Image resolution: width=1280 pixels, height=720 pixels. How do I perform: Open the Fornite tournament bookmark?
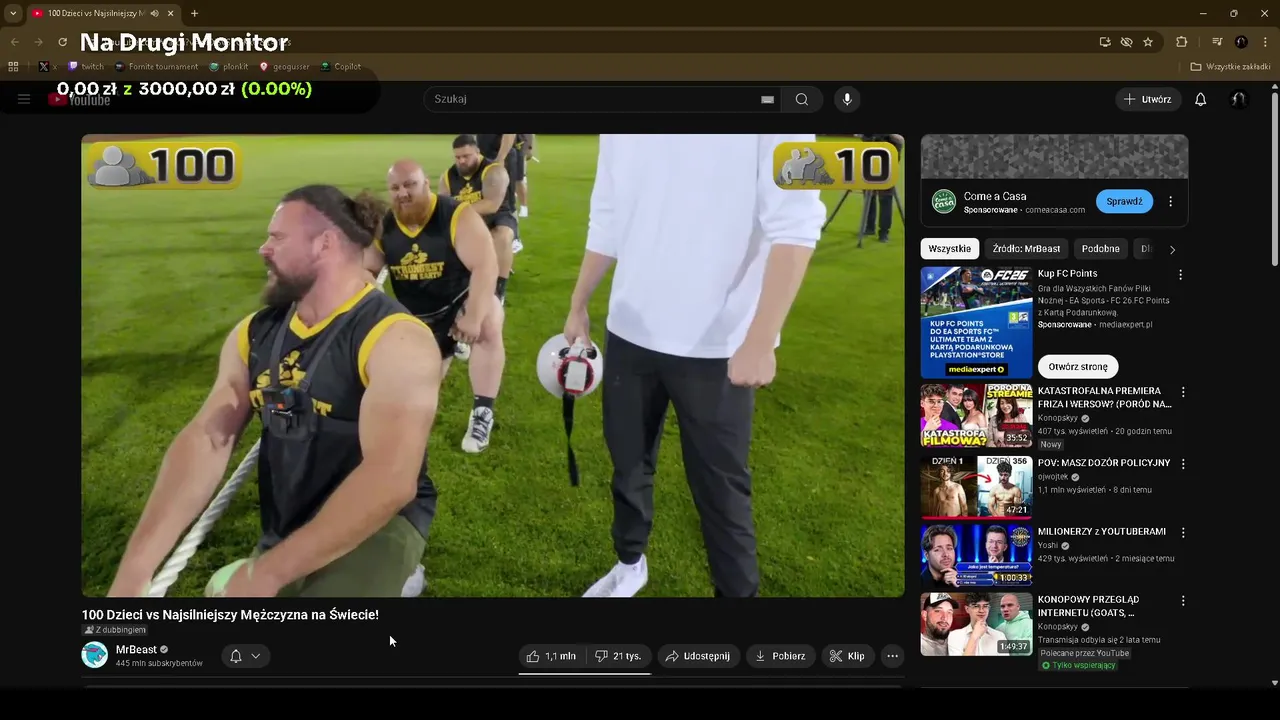pos(156,67)
